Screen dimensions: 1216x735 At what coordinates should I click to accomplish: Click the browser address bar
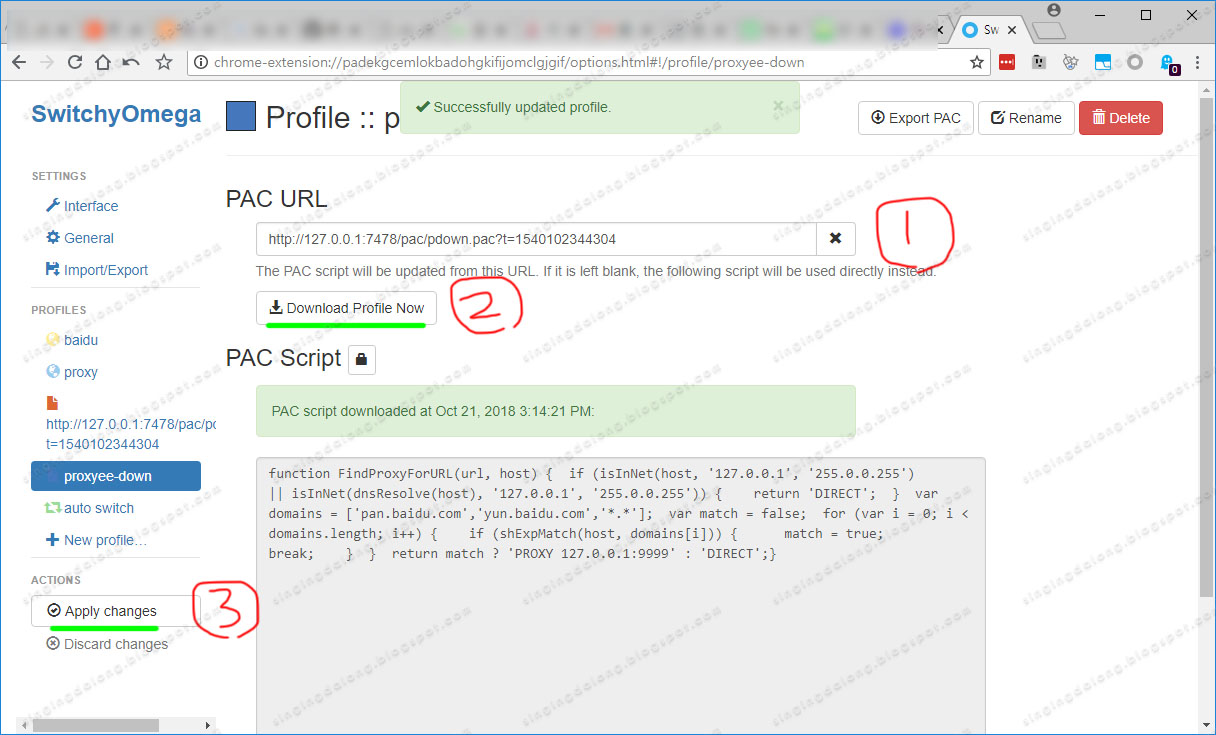coord(588,62)
